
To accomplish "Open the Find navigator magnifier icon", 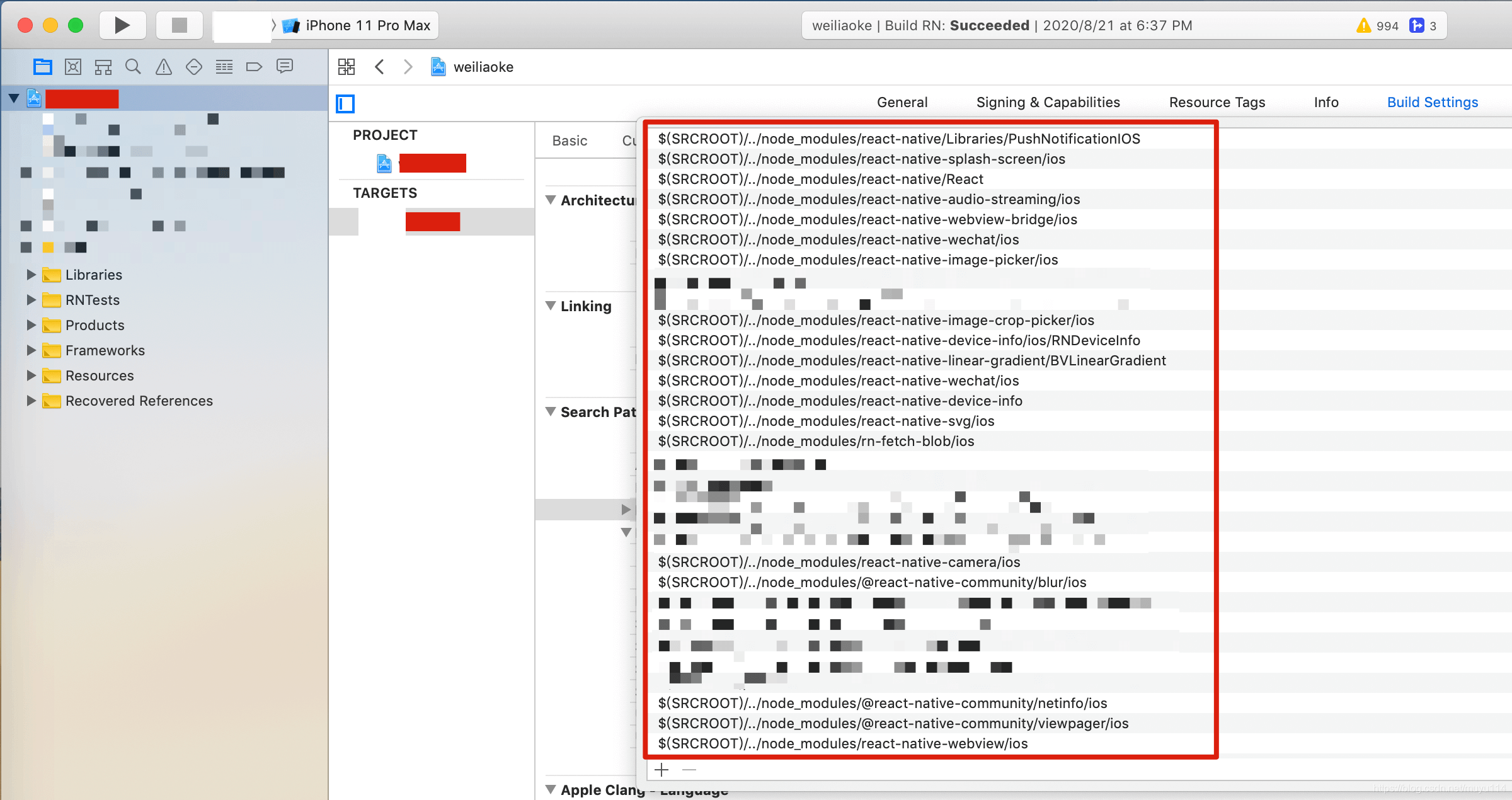I will [x=133, y=67].
